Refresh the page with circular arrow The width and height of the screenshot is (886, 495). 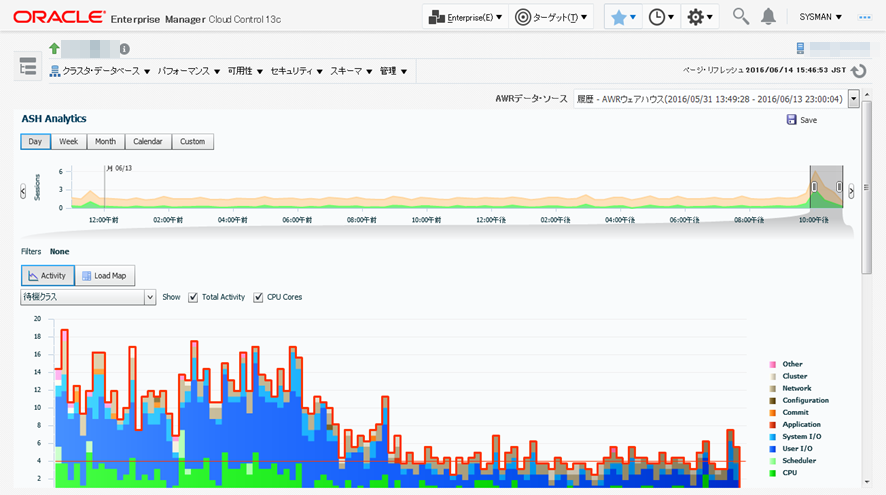pyautogui.click(x=859, y=71)
